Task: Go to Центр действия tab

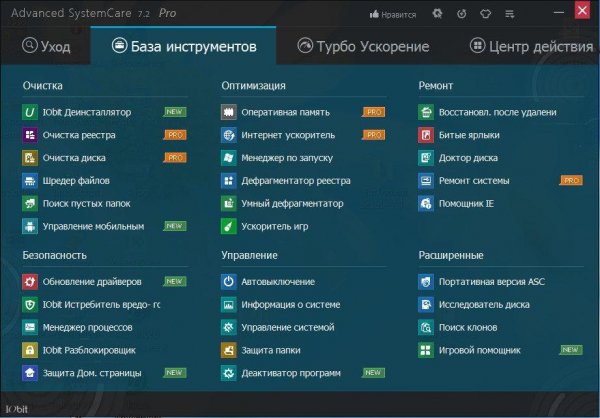Action: coord(531,46)
